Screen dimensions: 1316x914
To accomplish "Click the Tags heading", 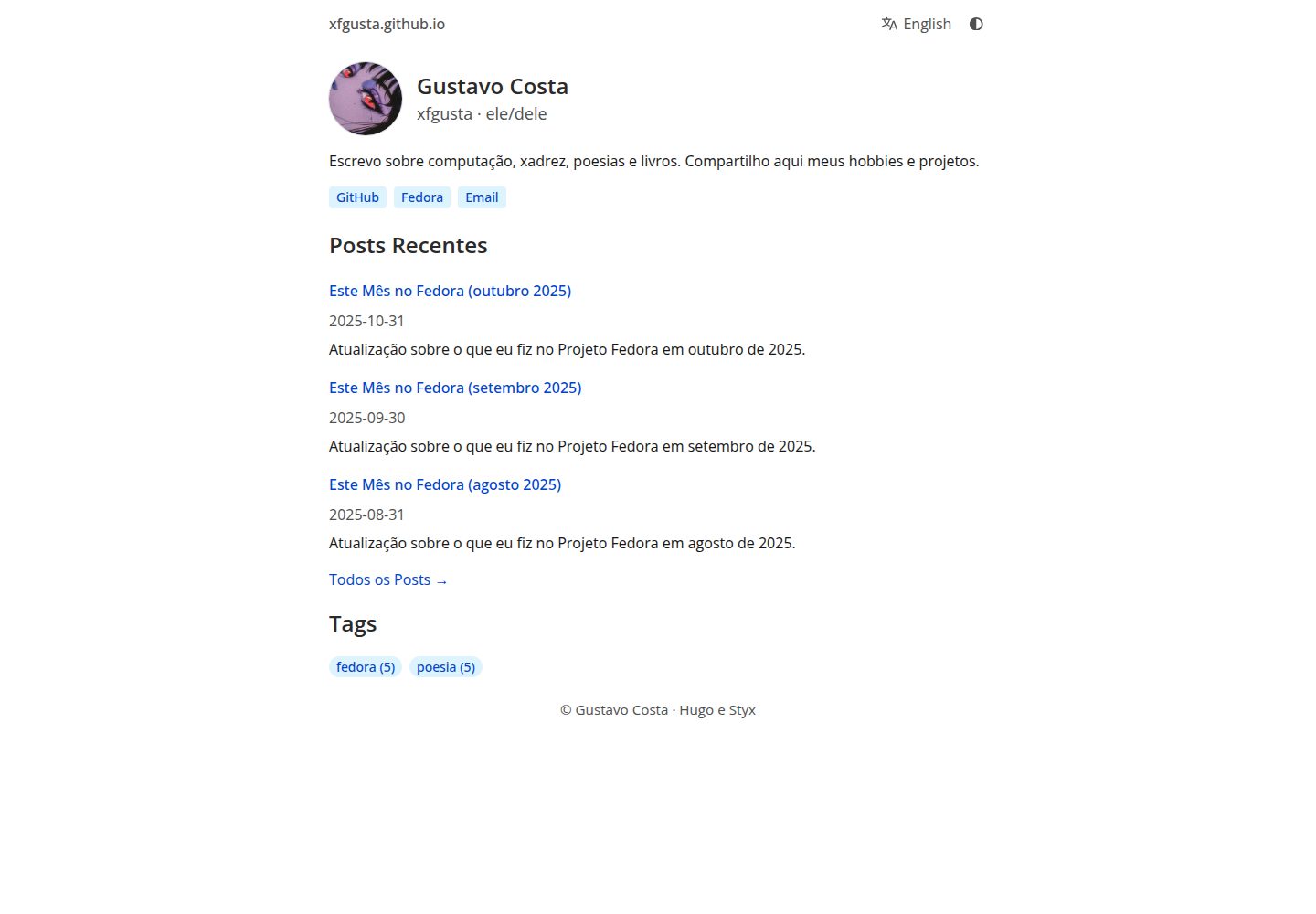I will pos(353,624).
